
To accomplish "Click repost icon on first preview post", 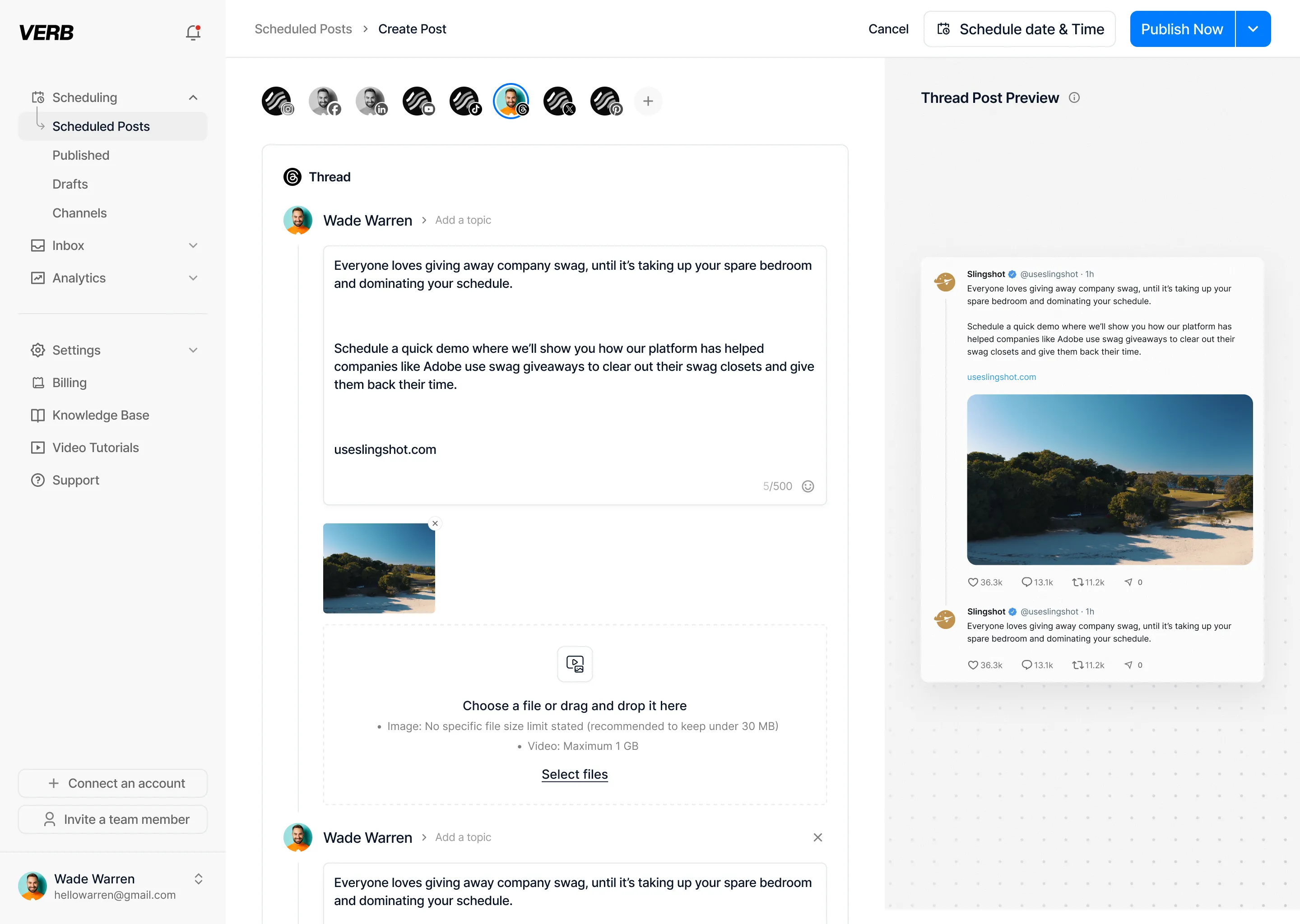I will click(x=1077, y=582).
